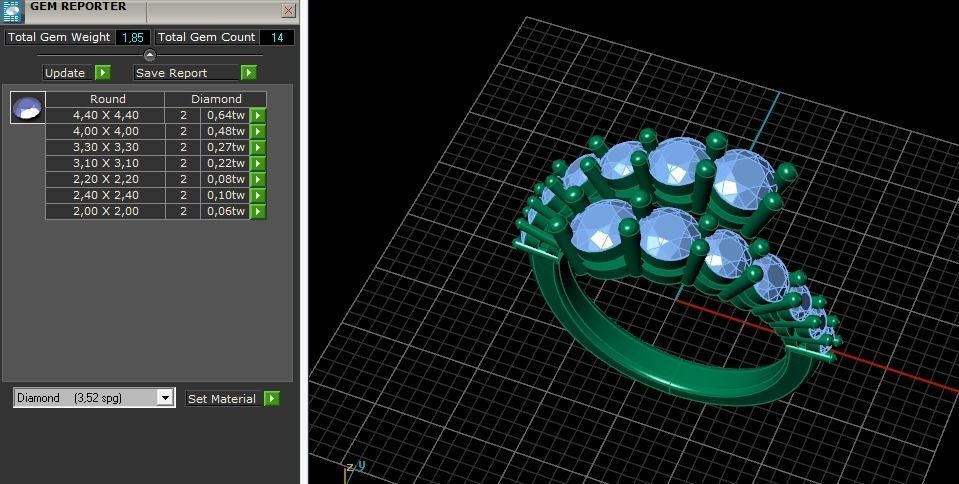Screen dimensions: 959x484
Task: Click green arrow on the 0,64tw row
Action: pyautogui.click(x=258, y=116)
